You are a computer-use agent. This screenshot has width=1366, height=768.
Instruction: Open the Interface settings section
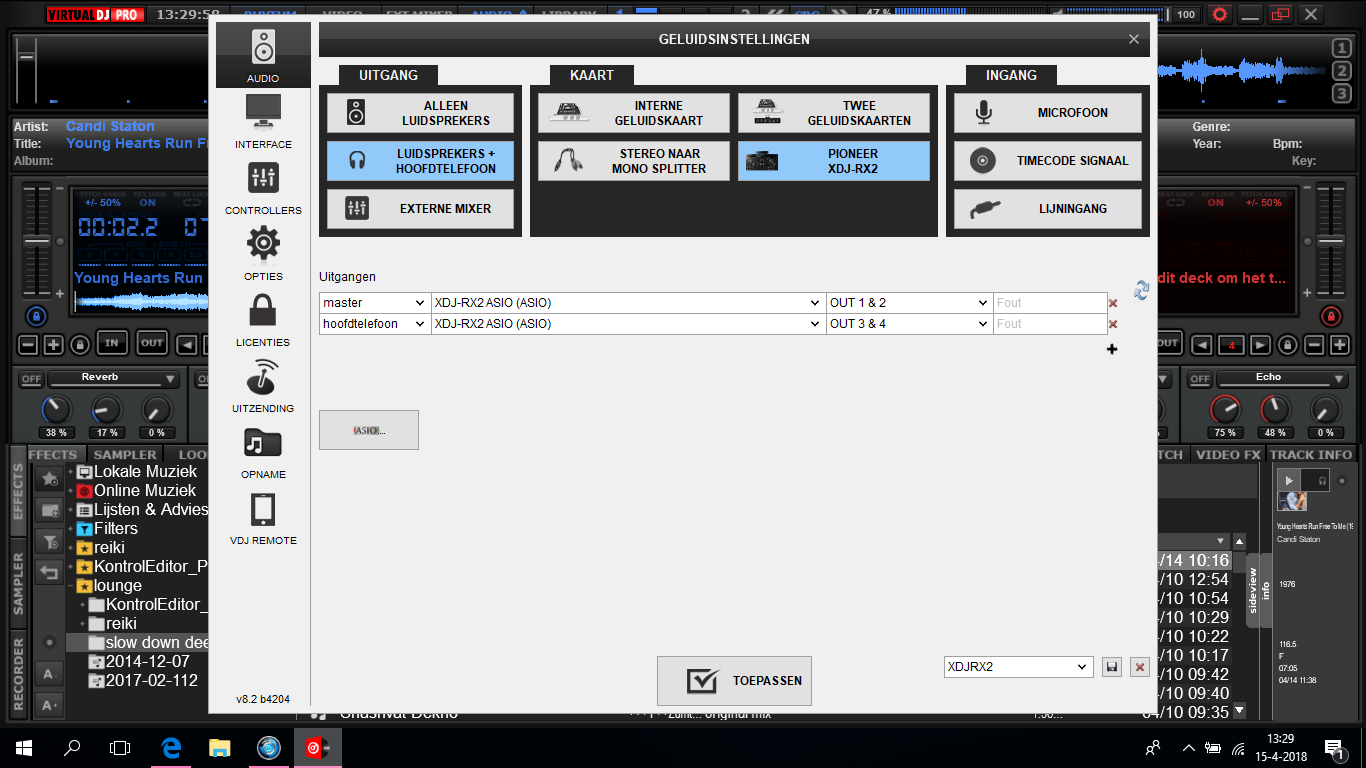coord(263,122)
